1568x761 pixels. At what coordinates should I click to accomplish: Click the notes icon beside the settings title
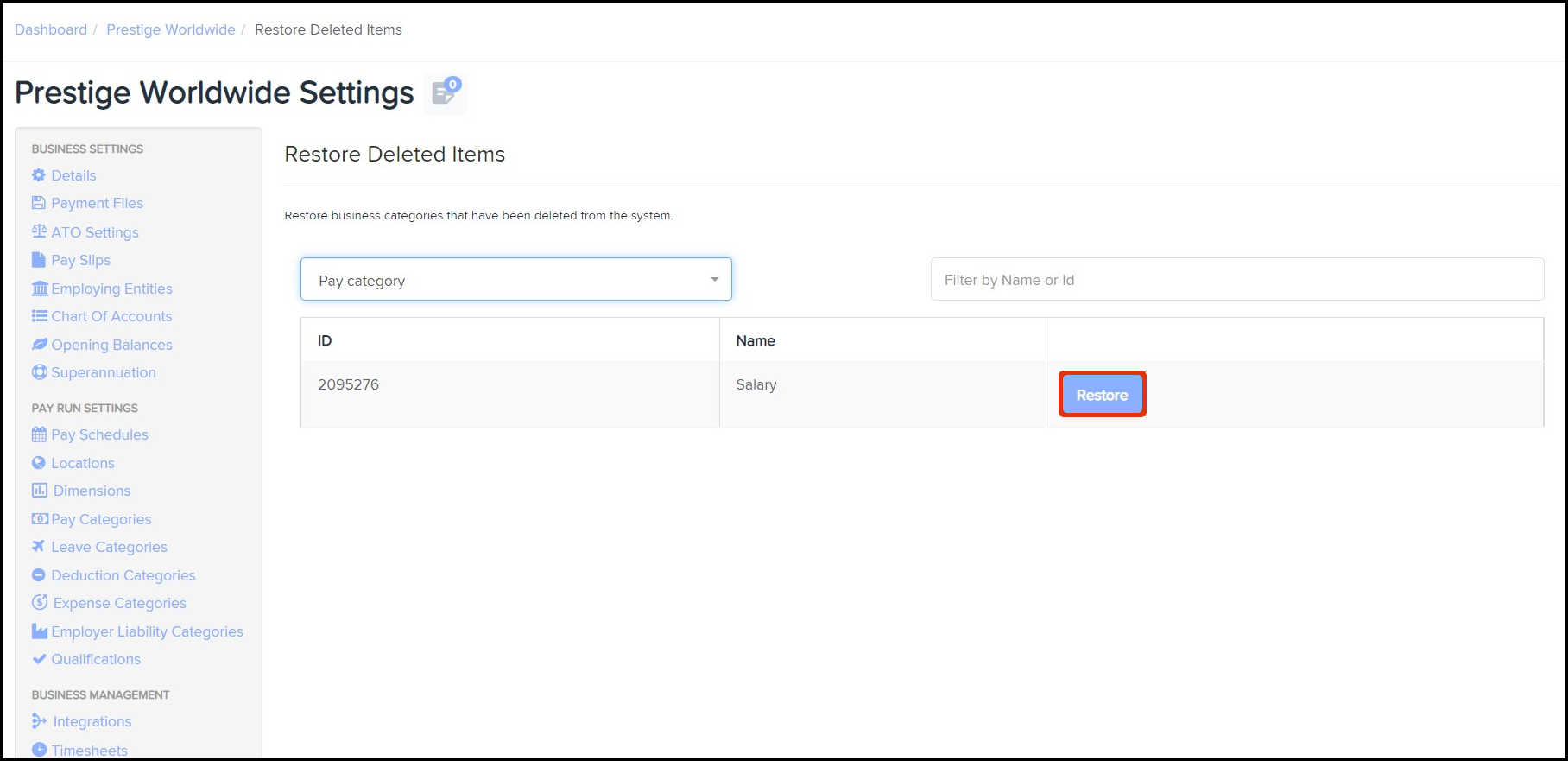[x=446, y=92]
